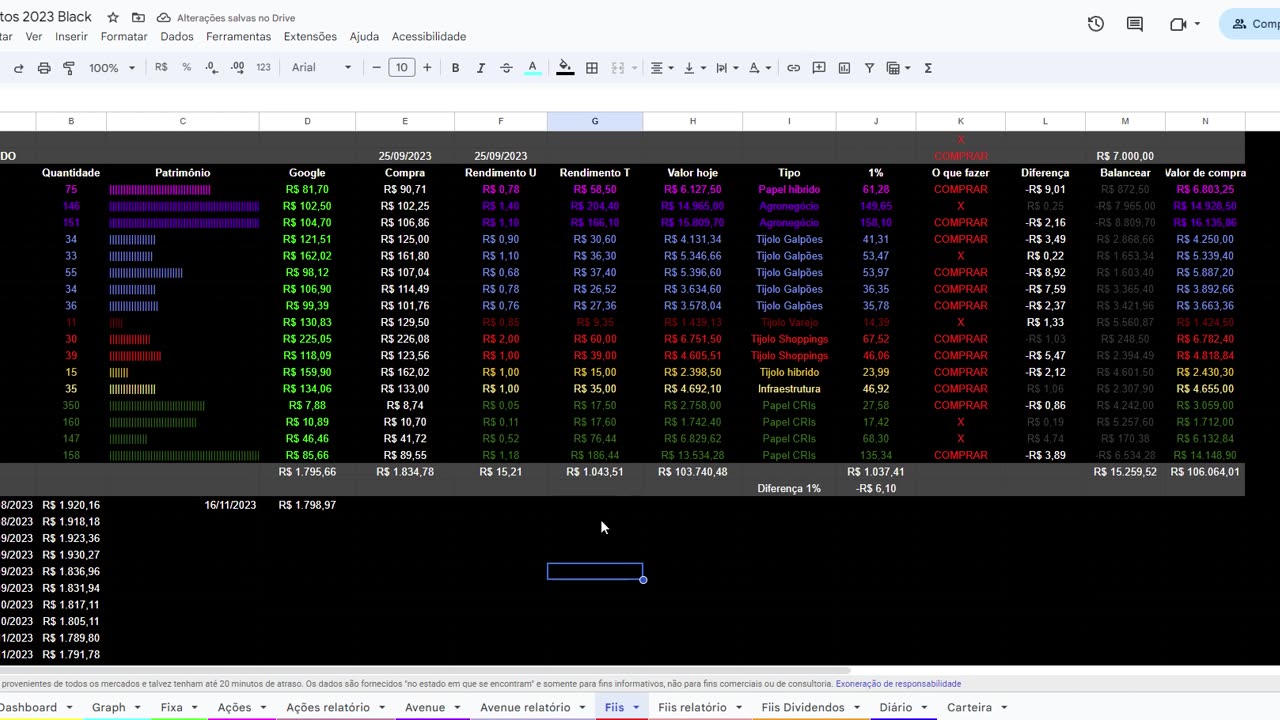
Task: Open the zoom 100% dropdown
Action: 111,68
